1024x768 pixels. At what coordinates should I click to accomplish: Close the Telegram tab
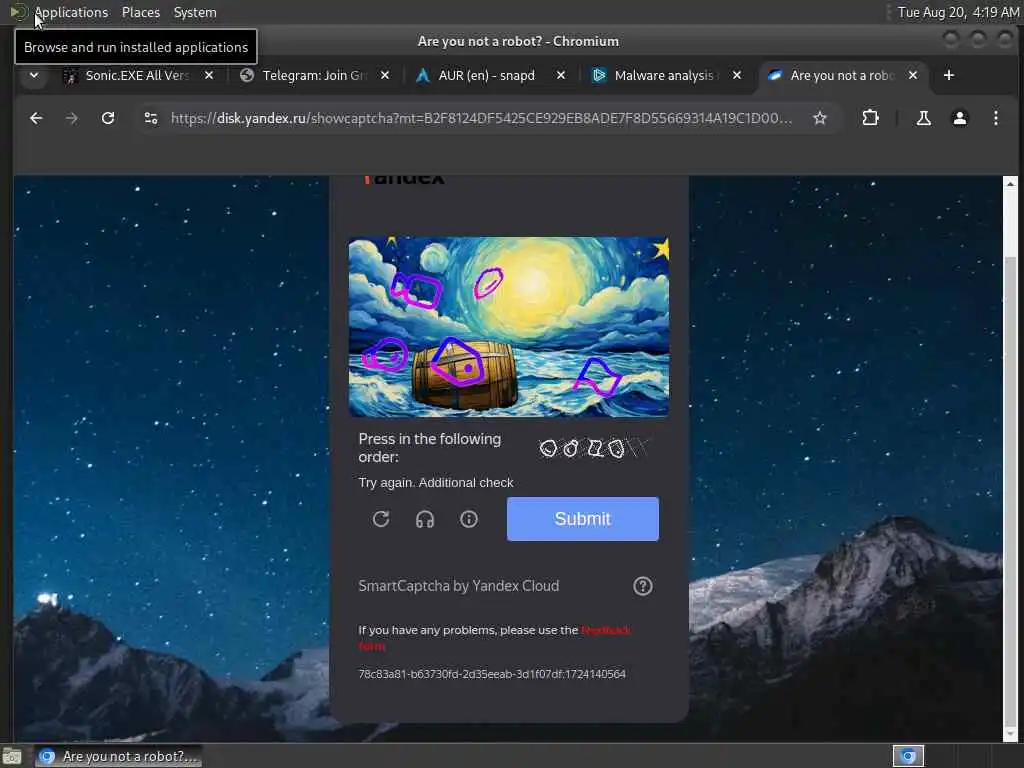(385, 75)
